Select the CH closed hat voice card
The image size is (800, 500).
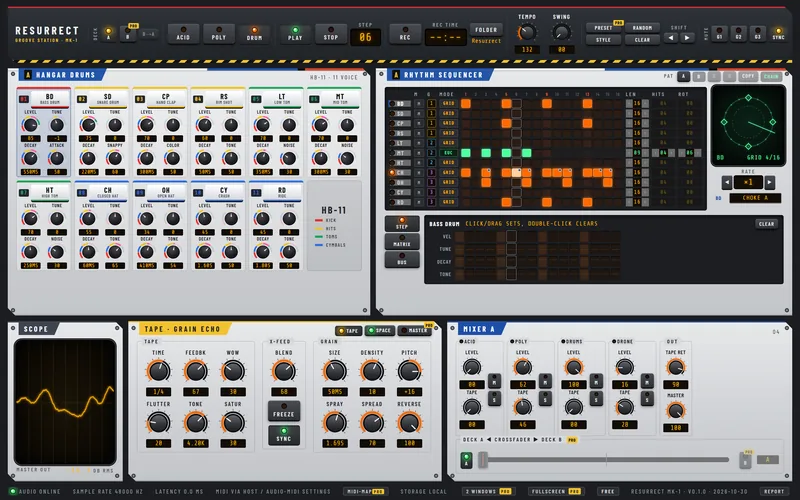(x=102, y=226)
